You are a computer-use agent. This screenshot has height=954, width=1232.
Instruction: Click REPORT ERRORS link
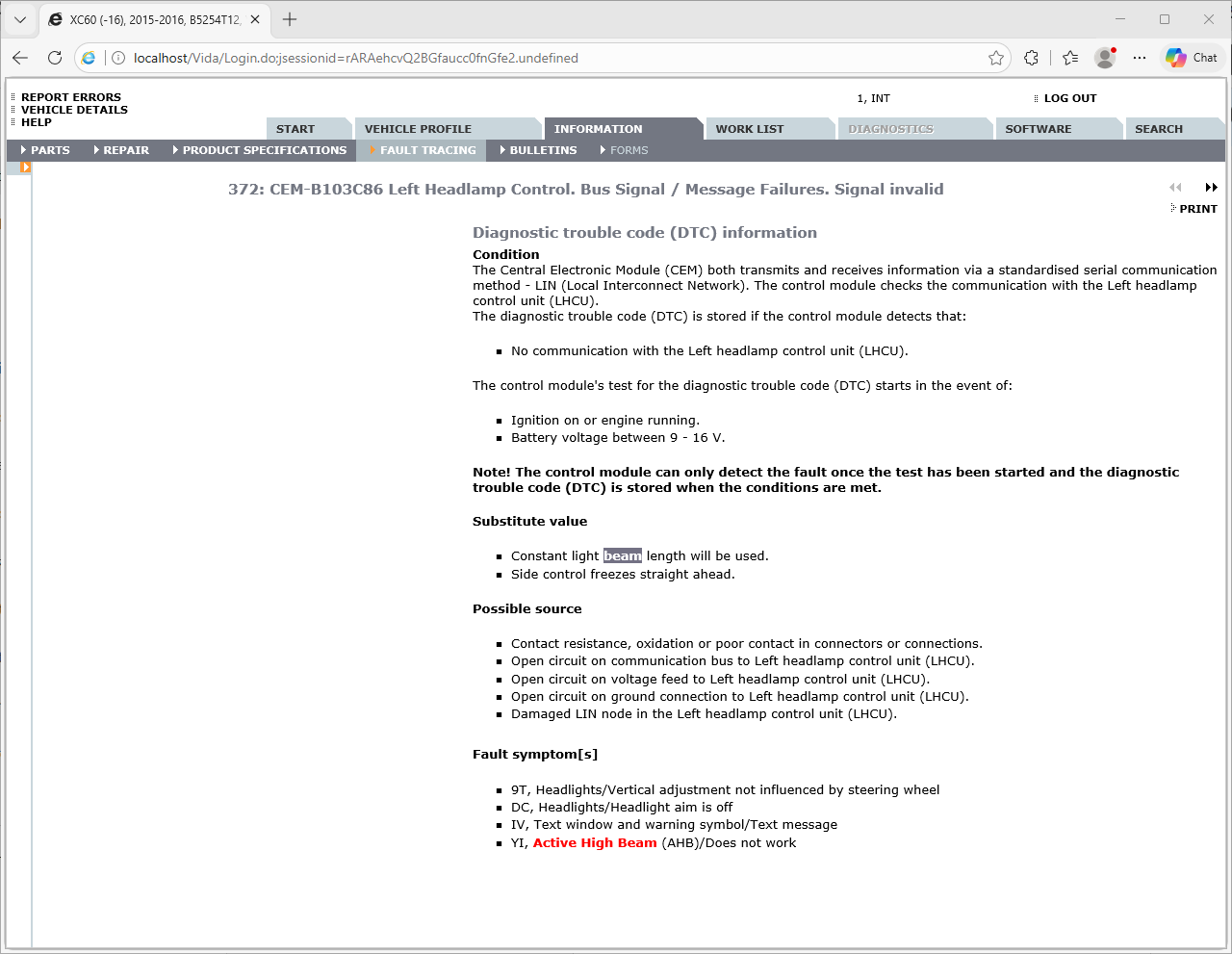click(x=71, y=97)
